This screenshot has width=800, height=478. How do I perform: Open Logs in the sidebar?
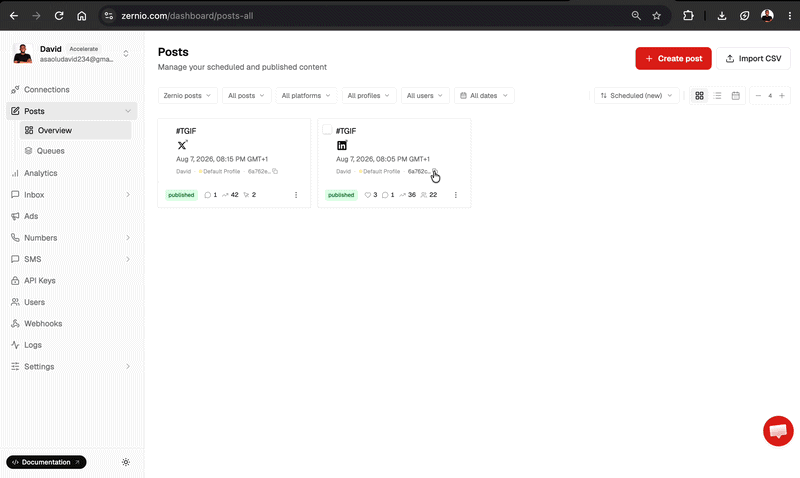pyautogui.click(x=72, y=345)
